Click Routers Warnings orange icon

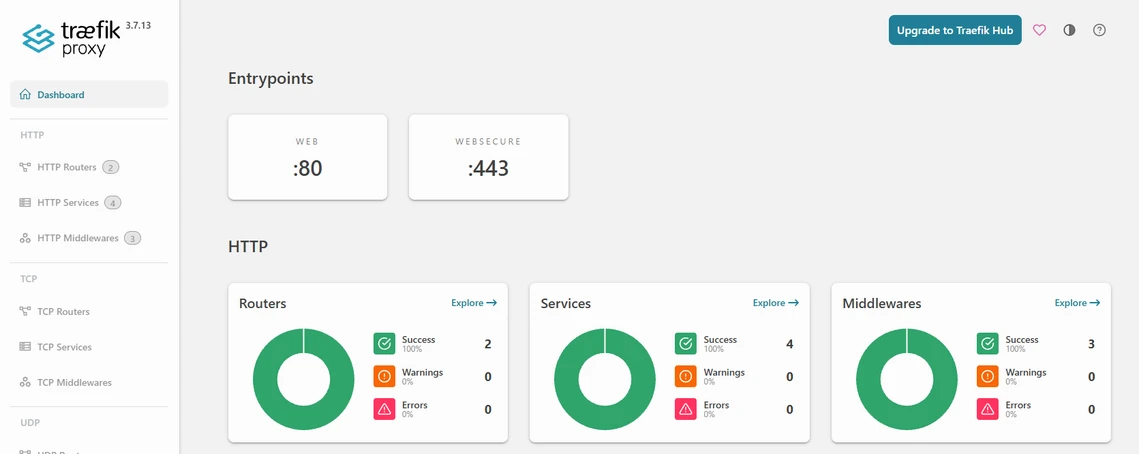click(384, 376)
